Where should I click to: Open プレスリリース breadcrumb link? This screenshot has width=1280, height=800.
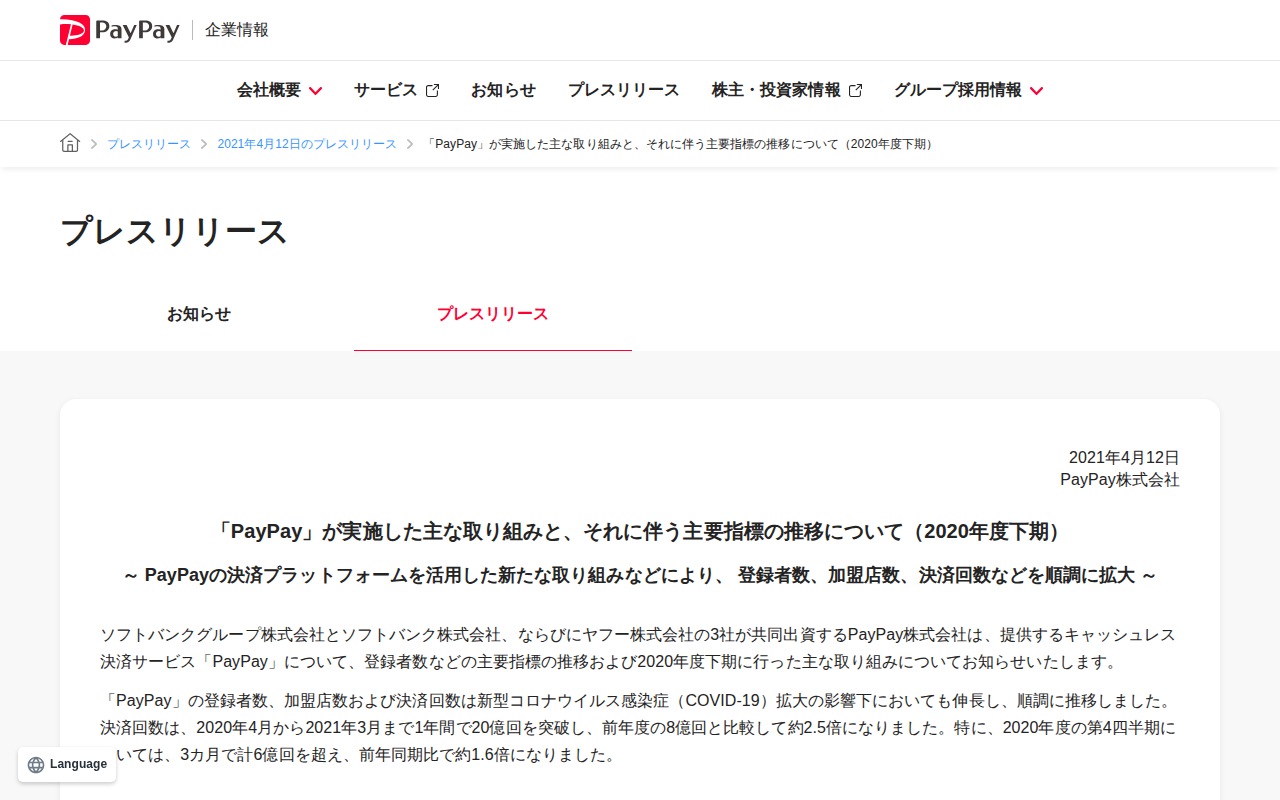pos(149,144)
